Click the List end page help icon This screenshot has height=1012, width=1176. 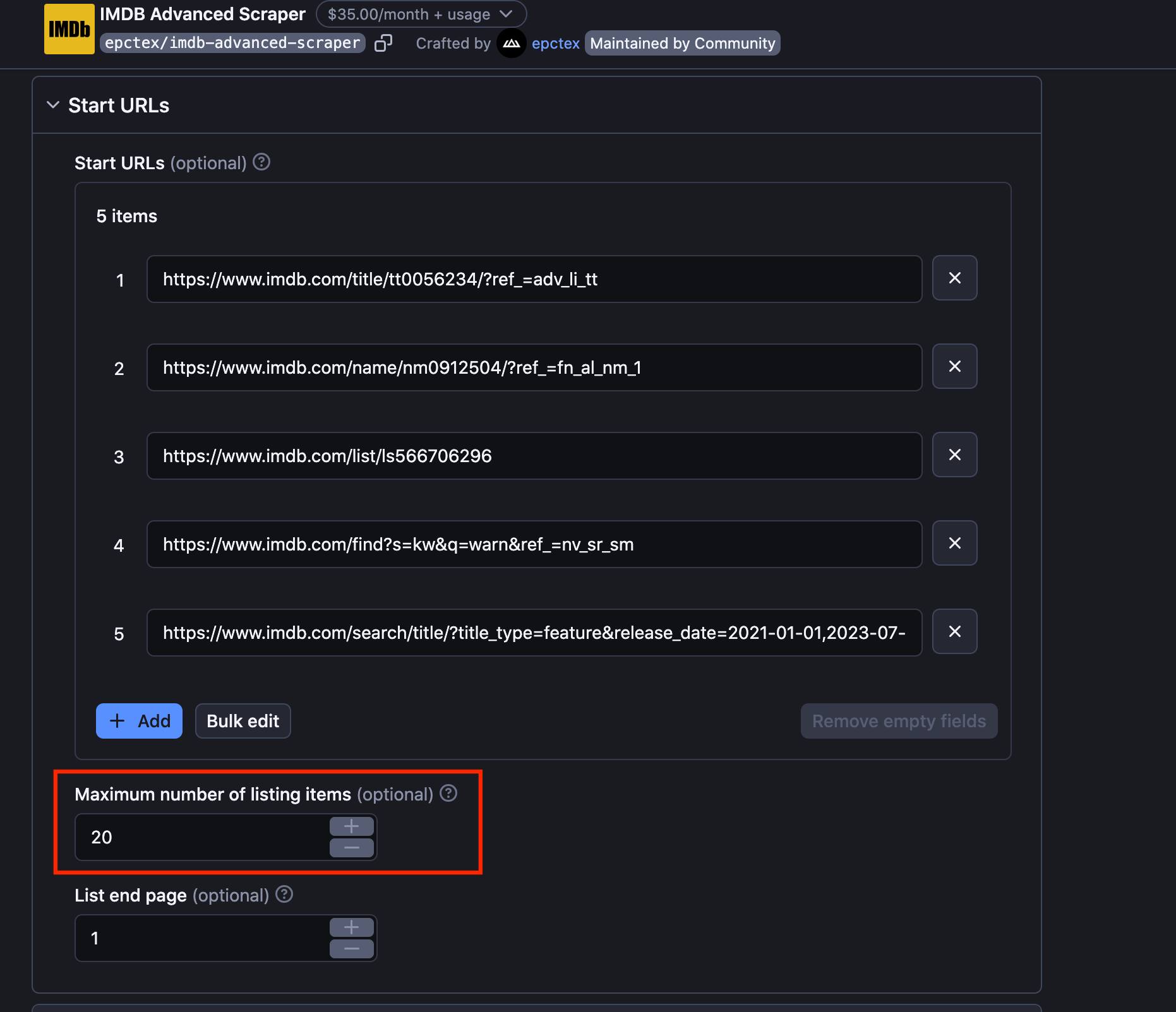point(284,895)
